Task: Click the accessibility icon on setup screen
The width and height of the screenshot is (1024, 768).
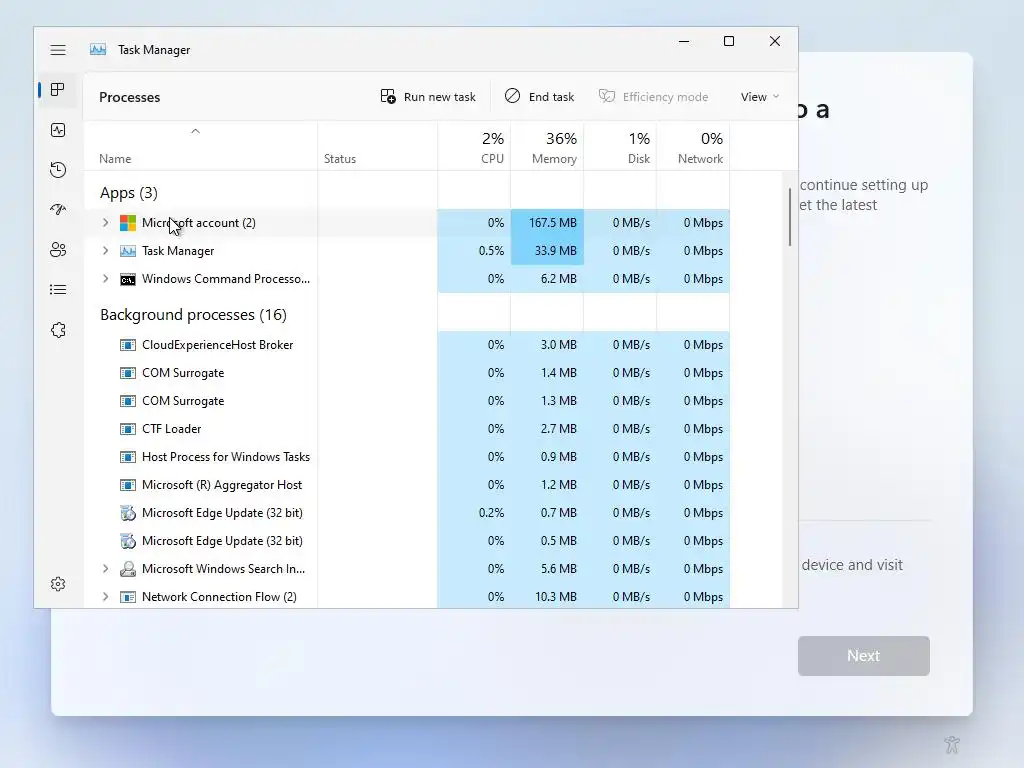Action: click(x=952, y=744)
